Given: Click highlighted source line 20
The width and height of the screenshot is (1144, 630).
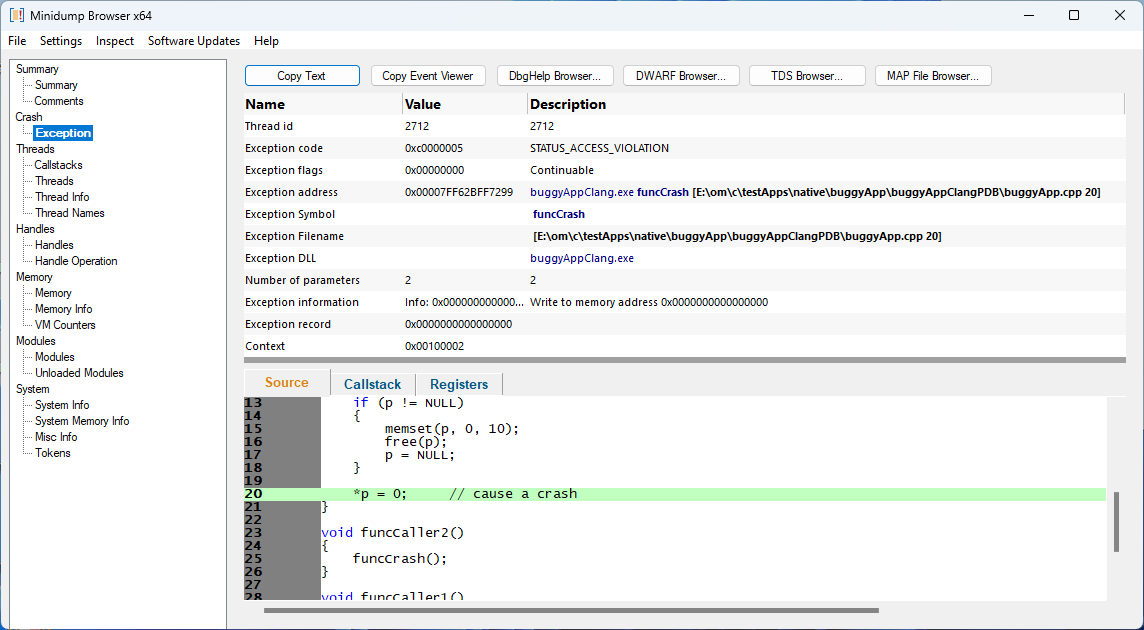Looking at the screenshot, I should click(x=675, y=494).
